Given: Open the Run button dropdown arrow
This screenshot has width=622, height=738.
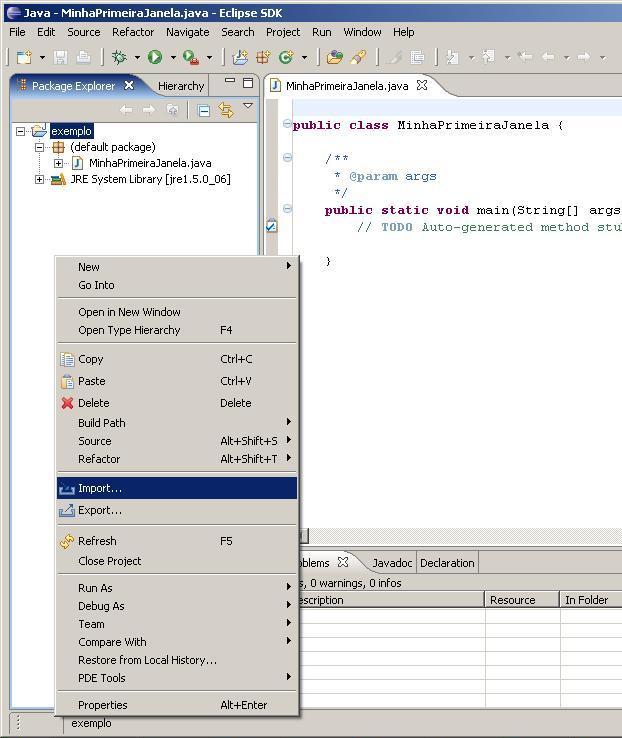Looking at the screenshot, I should [173, 57].
